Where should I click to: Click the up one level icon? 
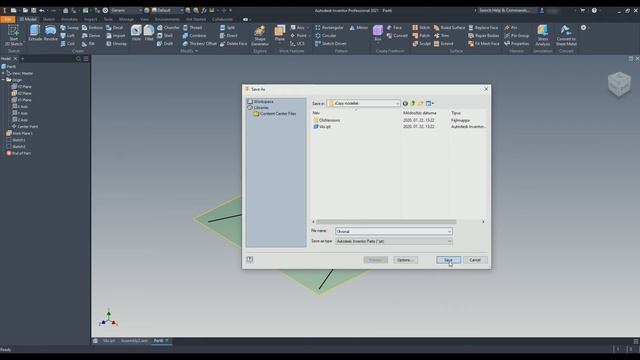point(413,103)
